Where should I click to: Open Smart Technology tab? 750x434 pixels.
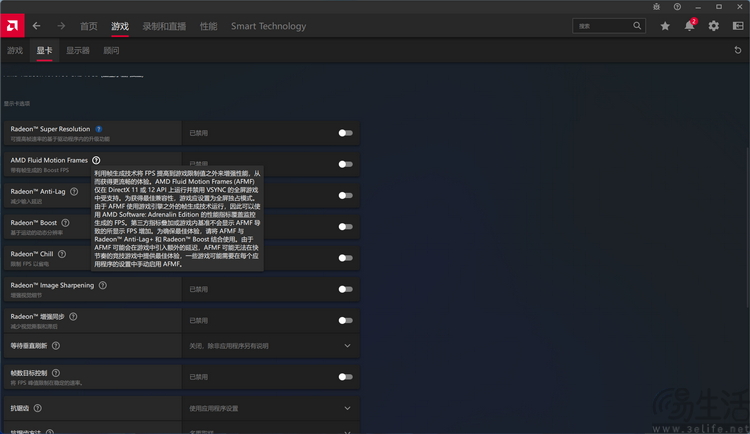coord(268,26)
